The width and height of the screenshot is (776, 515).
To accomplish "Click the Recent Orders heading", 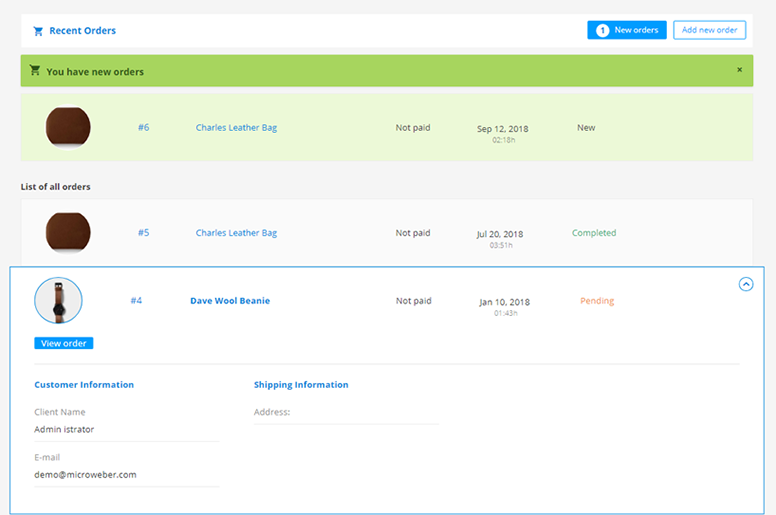I will click(83, 31).
